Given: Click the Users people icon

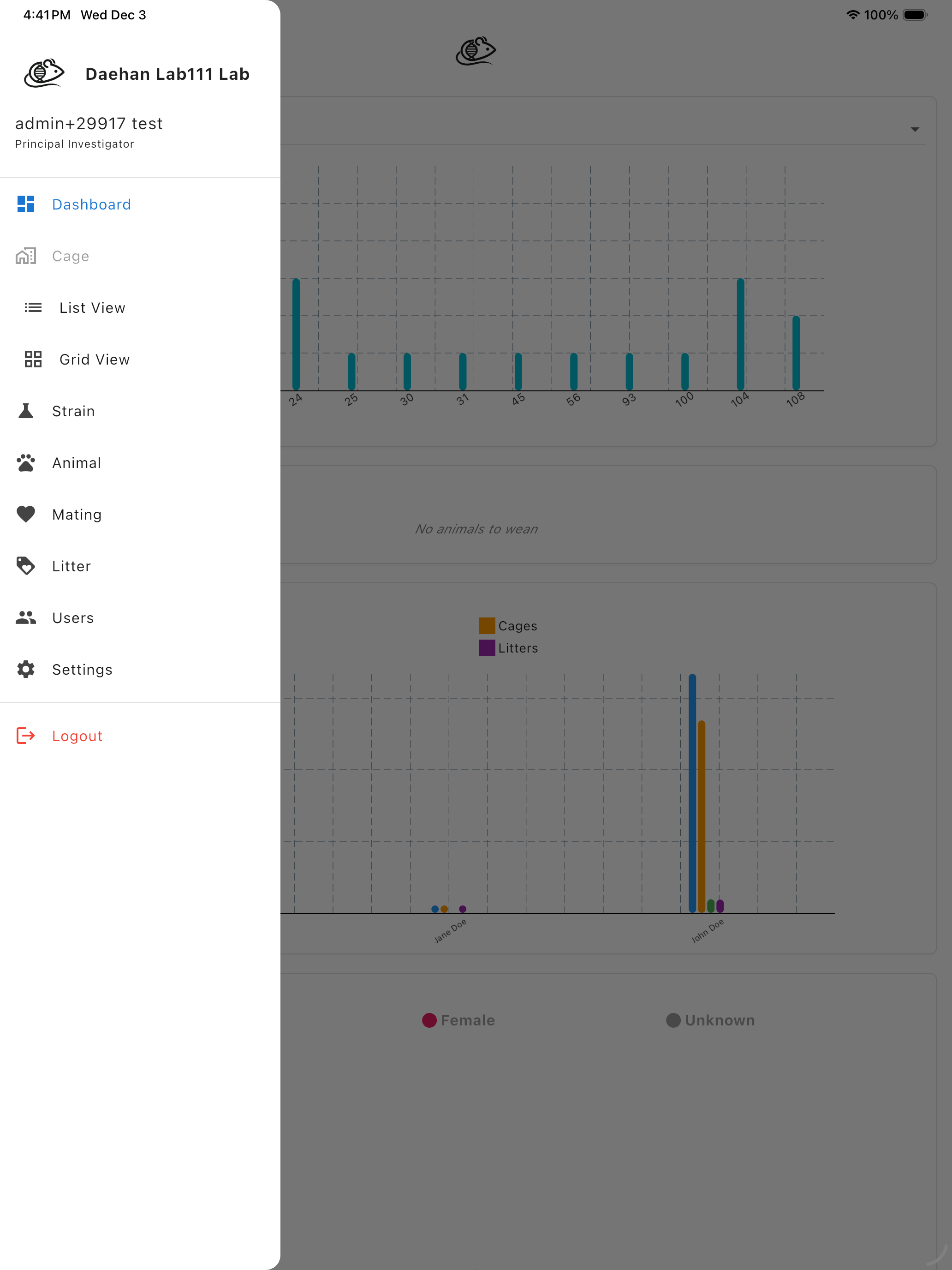Looking at the screenshot, I should pyautogui.click(x=26, y=617).
